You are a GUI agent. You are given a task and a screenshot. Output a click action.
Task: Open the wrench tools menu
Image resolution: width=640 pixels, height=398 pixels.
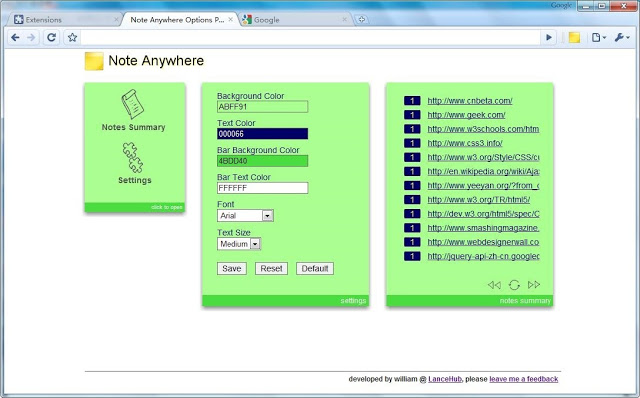click(622, 38)
